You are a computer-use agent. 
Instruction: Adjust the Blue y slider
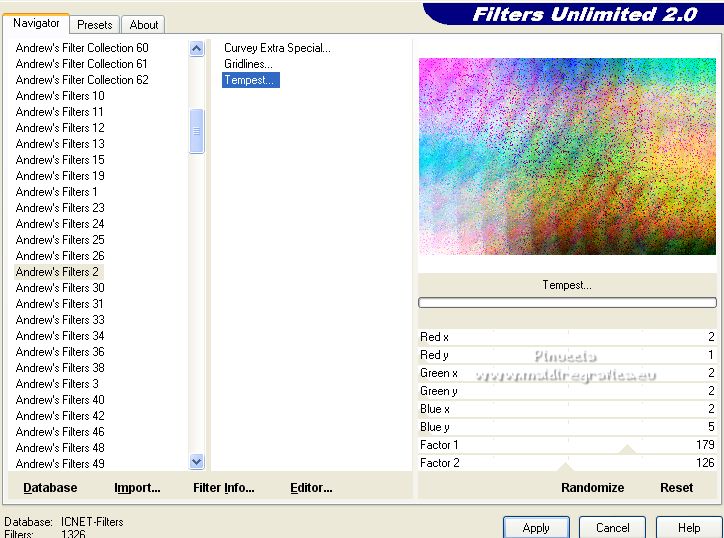click(567, 427)
